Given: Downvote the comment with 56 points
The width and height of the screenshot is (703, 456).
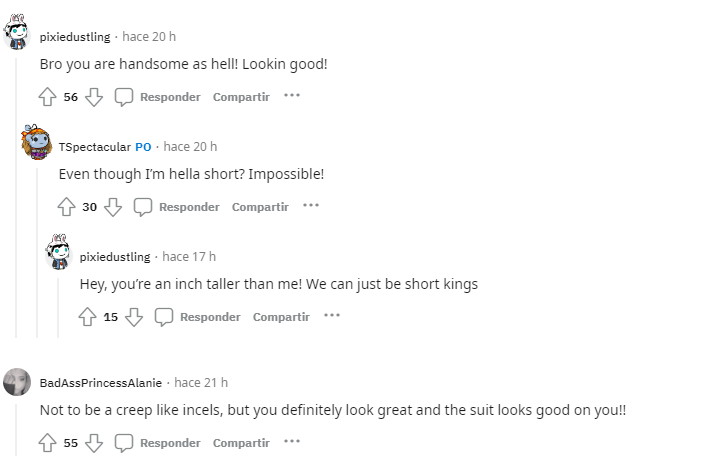Looking at the screenshot, I should (94, 97).
